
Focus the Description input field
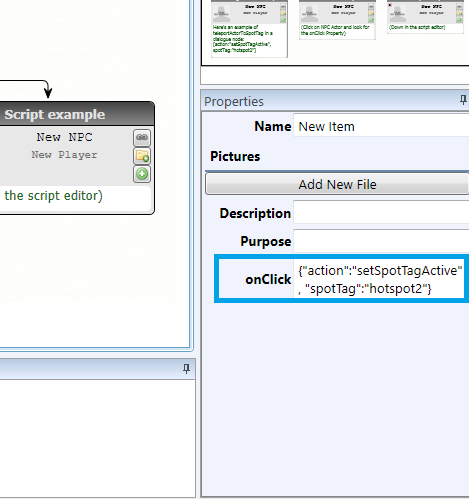pos(381,212)
